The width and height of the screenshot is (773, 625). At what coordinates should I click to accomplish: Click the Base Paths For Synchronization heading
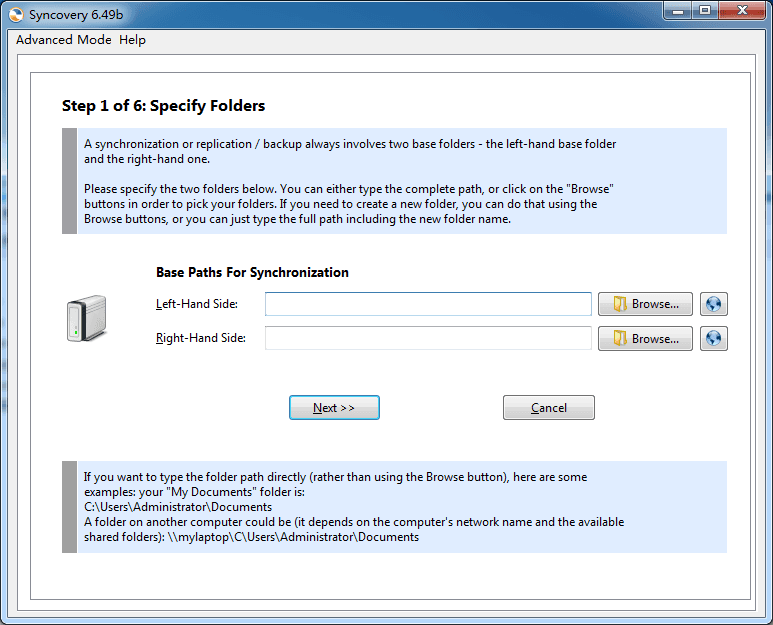(252, 272)
